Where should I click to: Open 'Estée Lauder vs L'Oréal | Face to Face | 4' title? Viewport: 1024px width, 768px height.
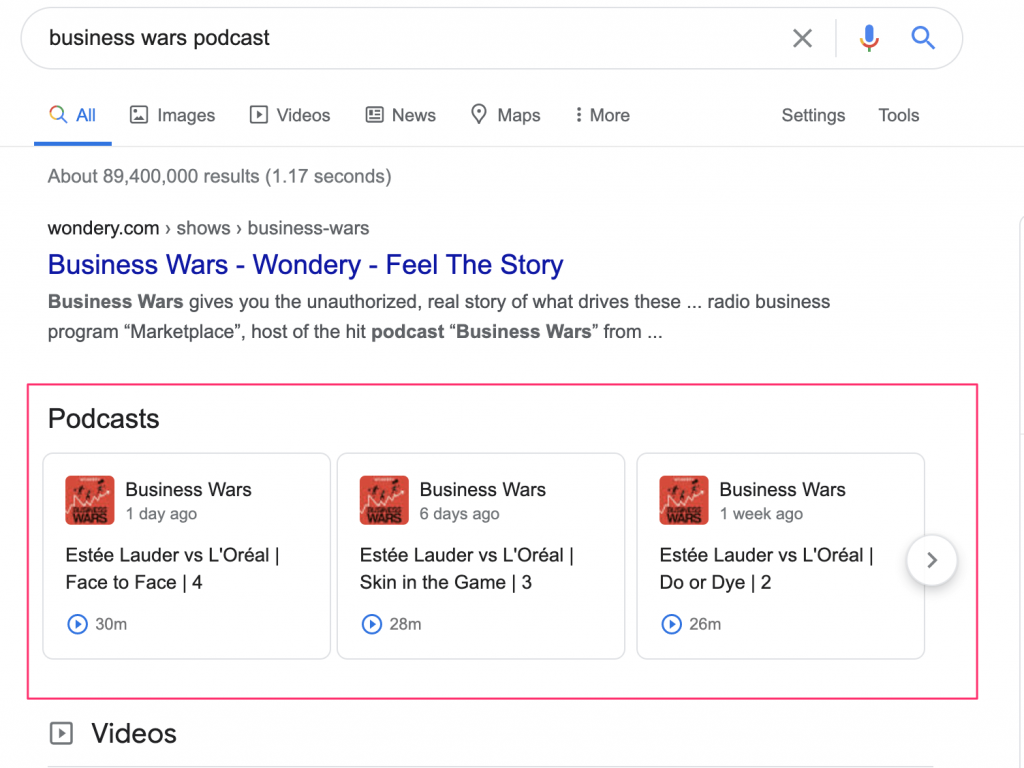click(x=172, y=568)
